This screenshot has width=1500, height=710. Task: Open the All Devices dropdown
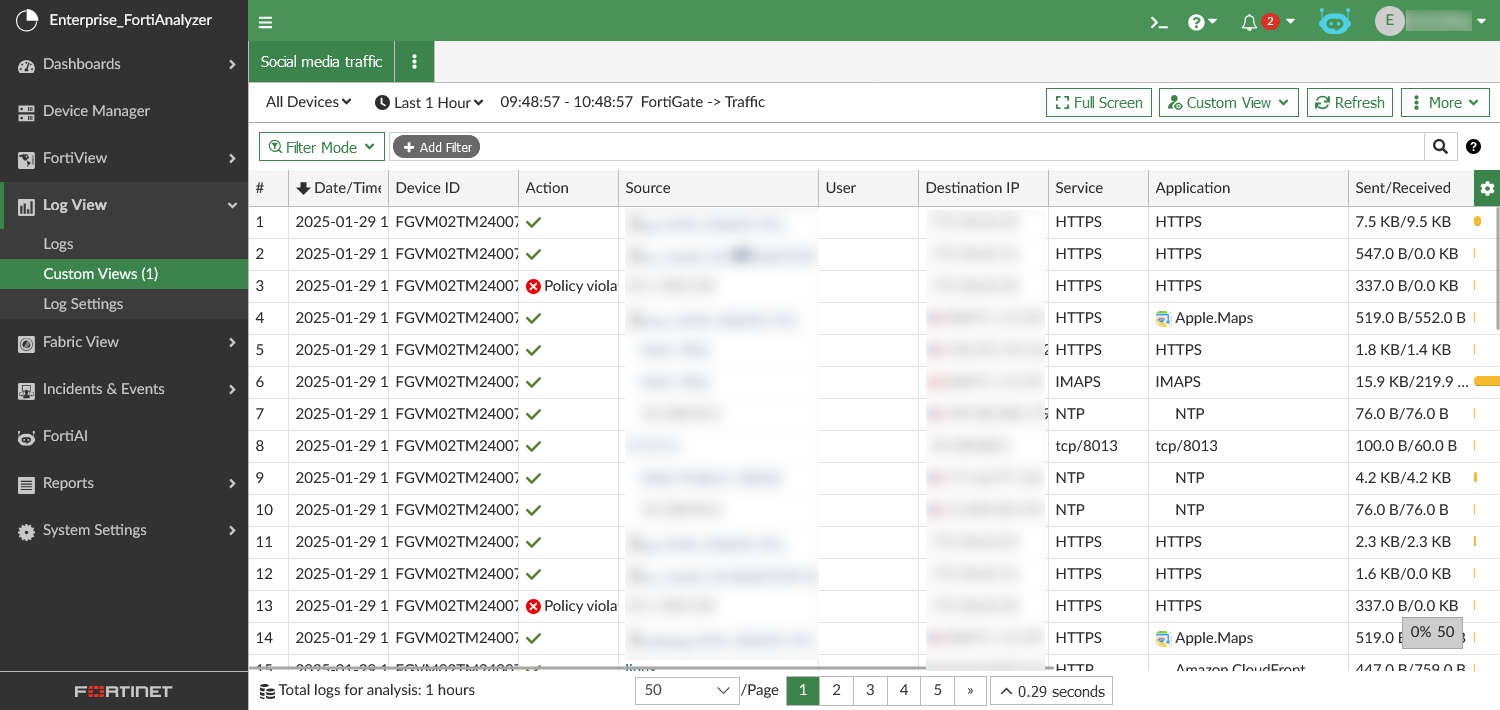[x=307, y=102]
